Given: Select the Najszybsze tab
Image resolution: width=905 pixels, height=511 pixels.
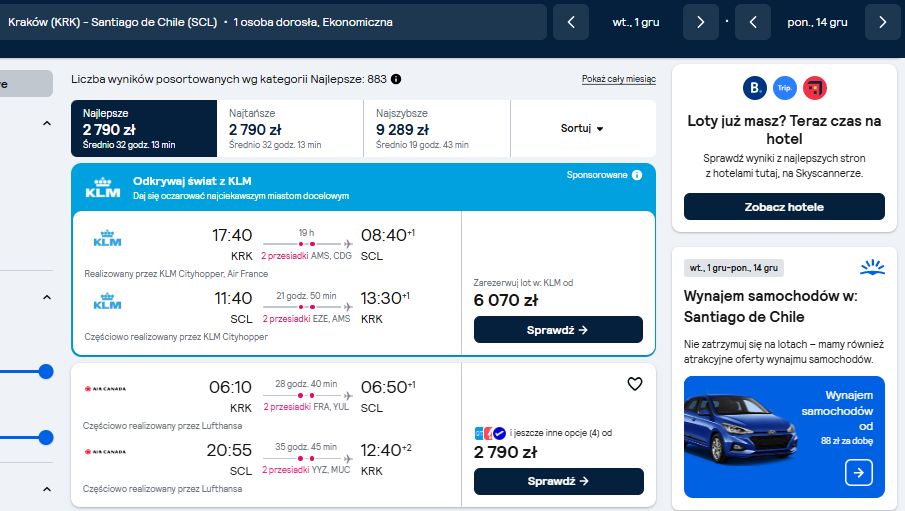Looking at the screenshot, I should (437, 128).
